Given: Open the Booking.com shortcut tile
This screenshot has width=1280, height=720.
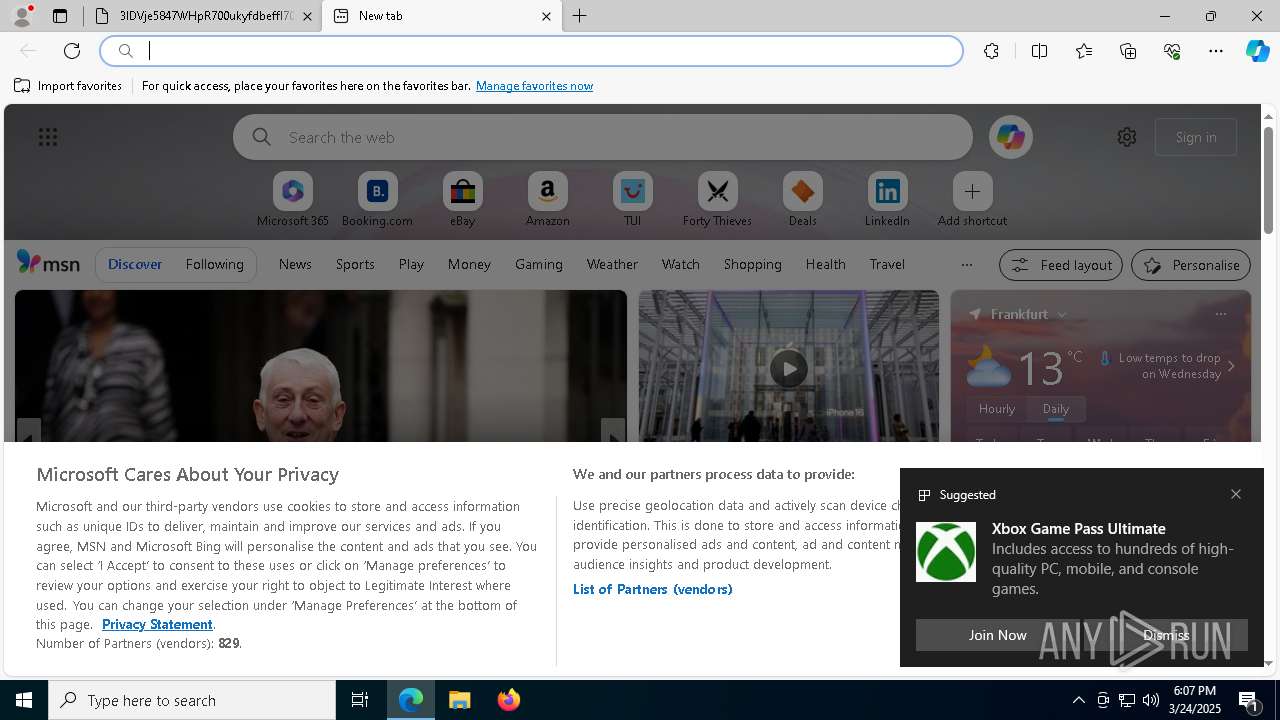Looking at the screenshot, I should point(377,200).
